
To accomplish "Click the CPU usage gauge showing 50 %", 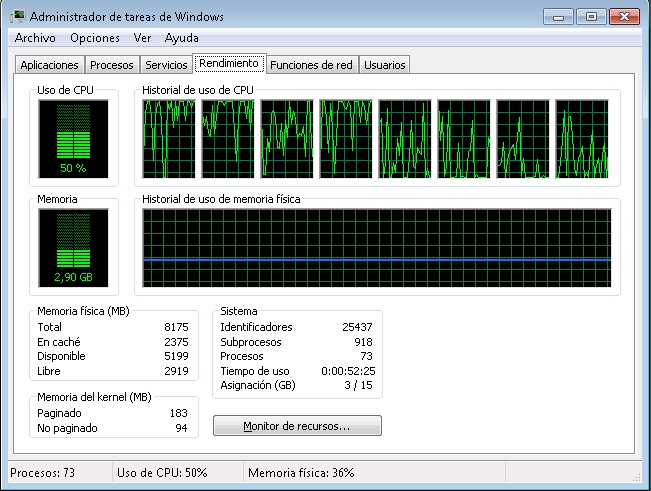I will click(x=73, y=139).
